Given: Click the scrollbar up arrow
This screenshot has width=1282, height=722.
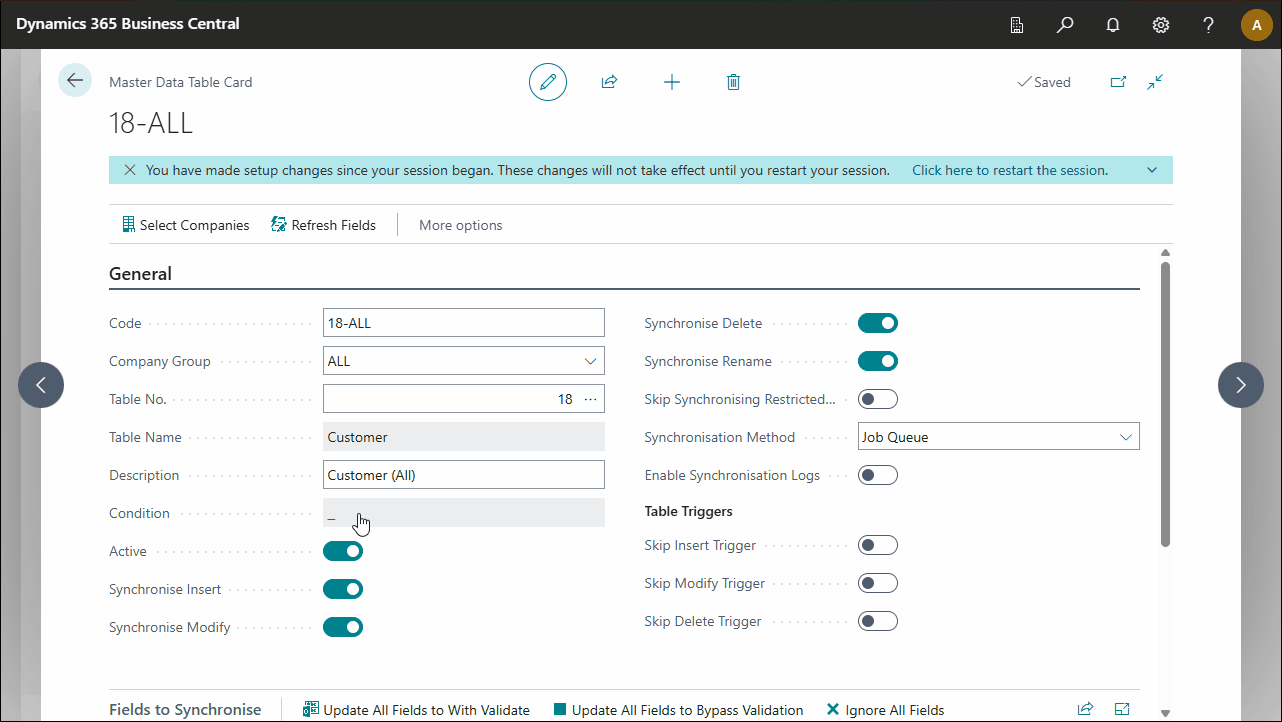Looking at the screenshot, I should 1165,253.
